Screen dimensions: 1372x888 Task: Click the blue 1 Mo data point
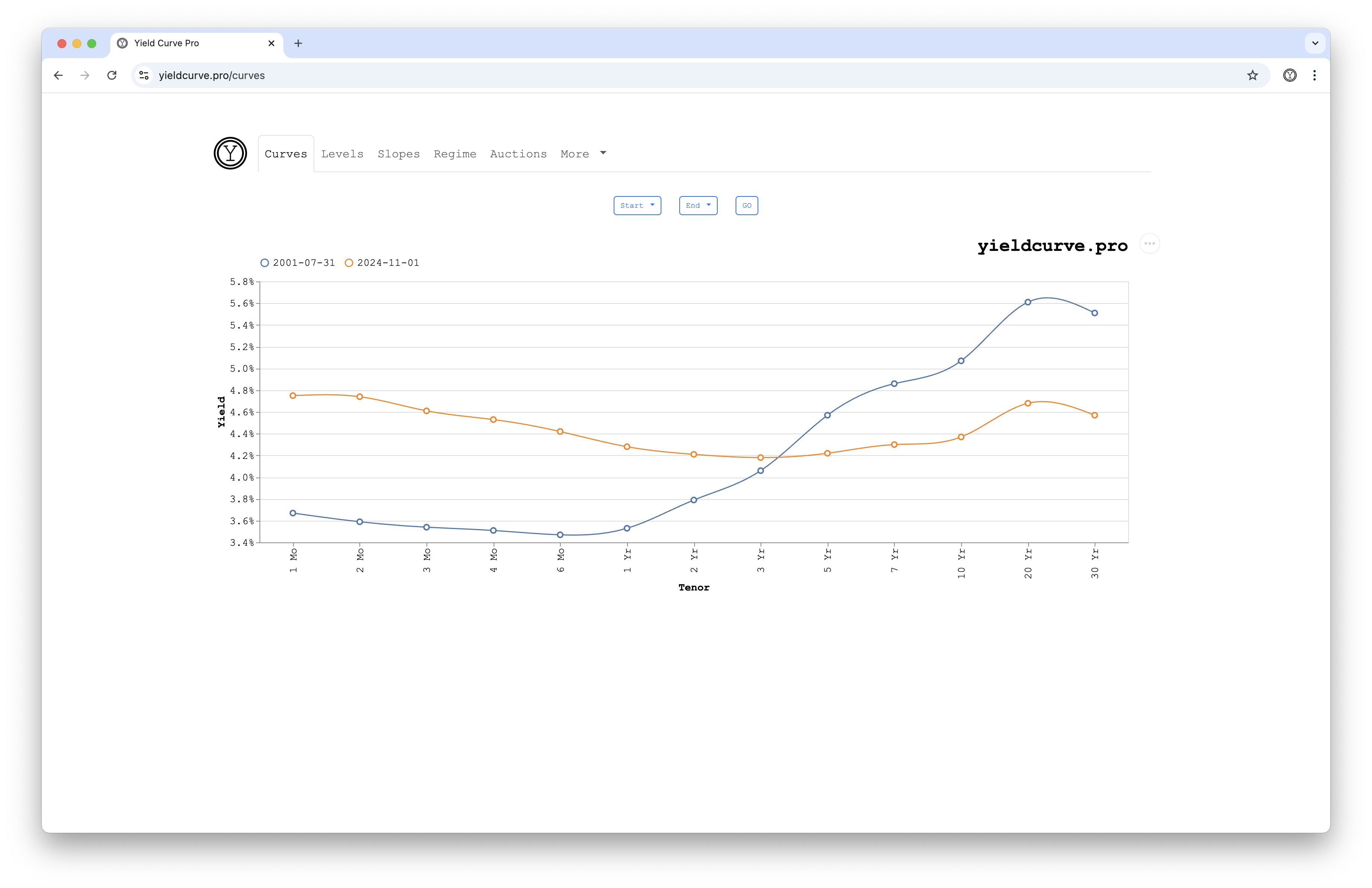[x=293, y=513]
